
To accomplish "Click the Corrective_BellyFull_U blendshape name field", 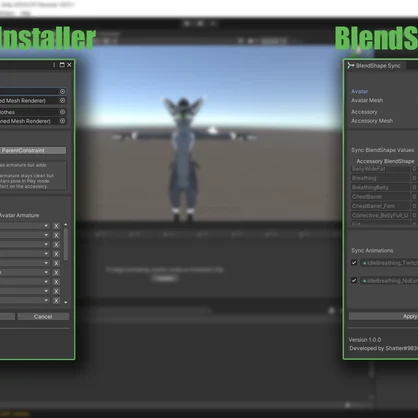I will (x=380, y=216).
